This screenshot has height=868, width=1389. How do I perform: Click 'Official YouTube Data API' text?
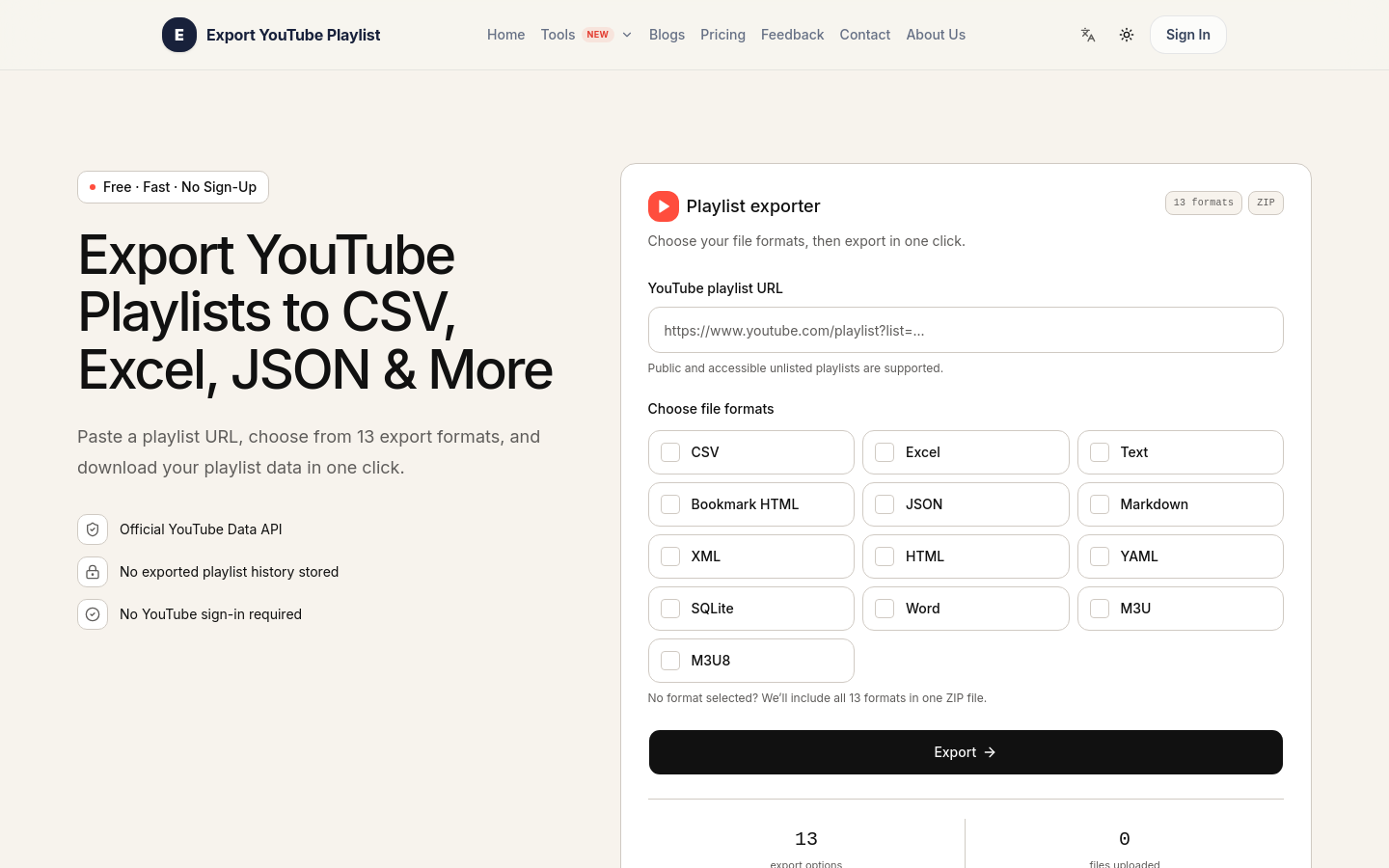coord(201,529)
